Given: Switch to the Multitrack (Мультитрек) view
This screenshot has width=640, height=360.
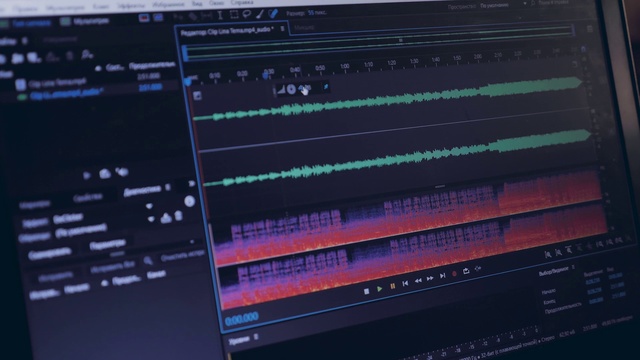Looking at the screenshot, I should 85,20.
